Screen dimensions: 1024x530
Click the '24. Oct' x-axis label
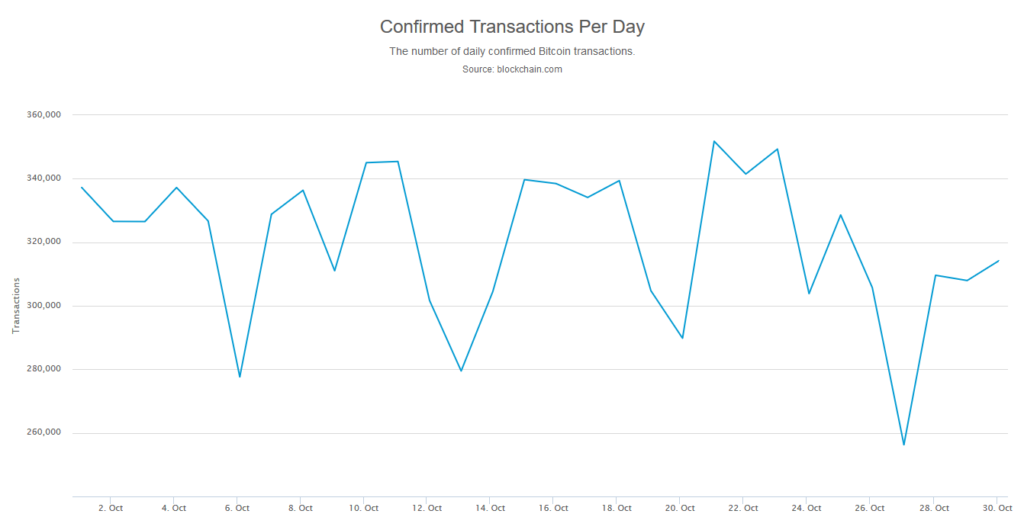point(807,508)
